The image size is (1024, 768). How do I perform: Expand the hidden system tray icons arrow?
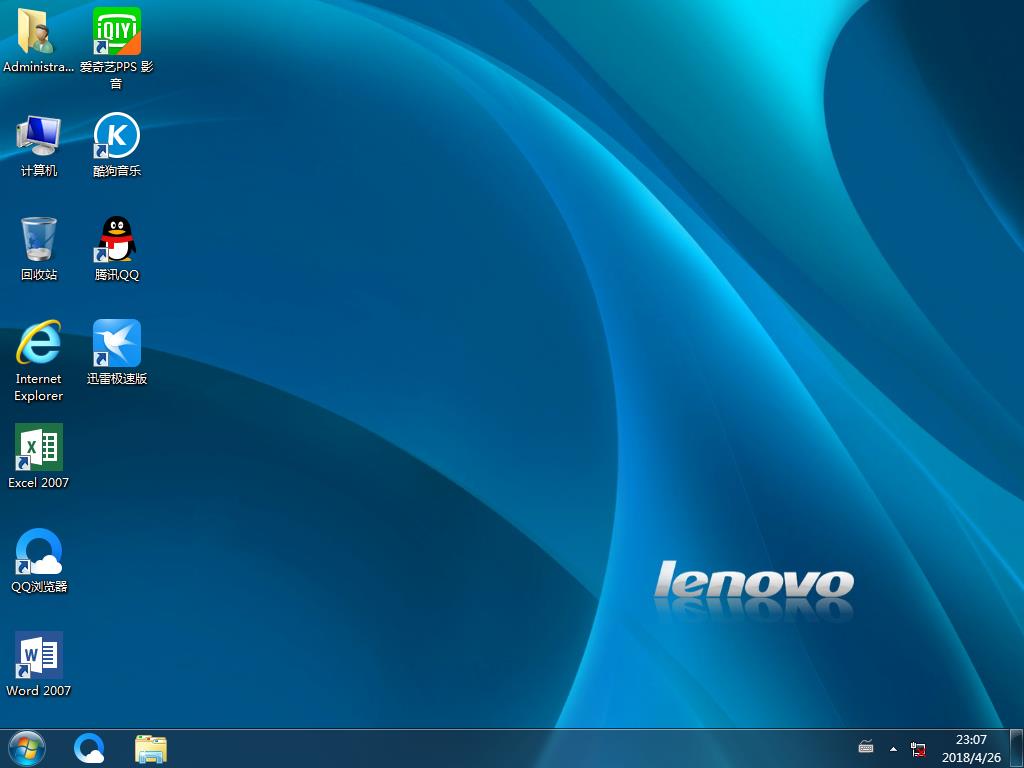coord(893,748)
